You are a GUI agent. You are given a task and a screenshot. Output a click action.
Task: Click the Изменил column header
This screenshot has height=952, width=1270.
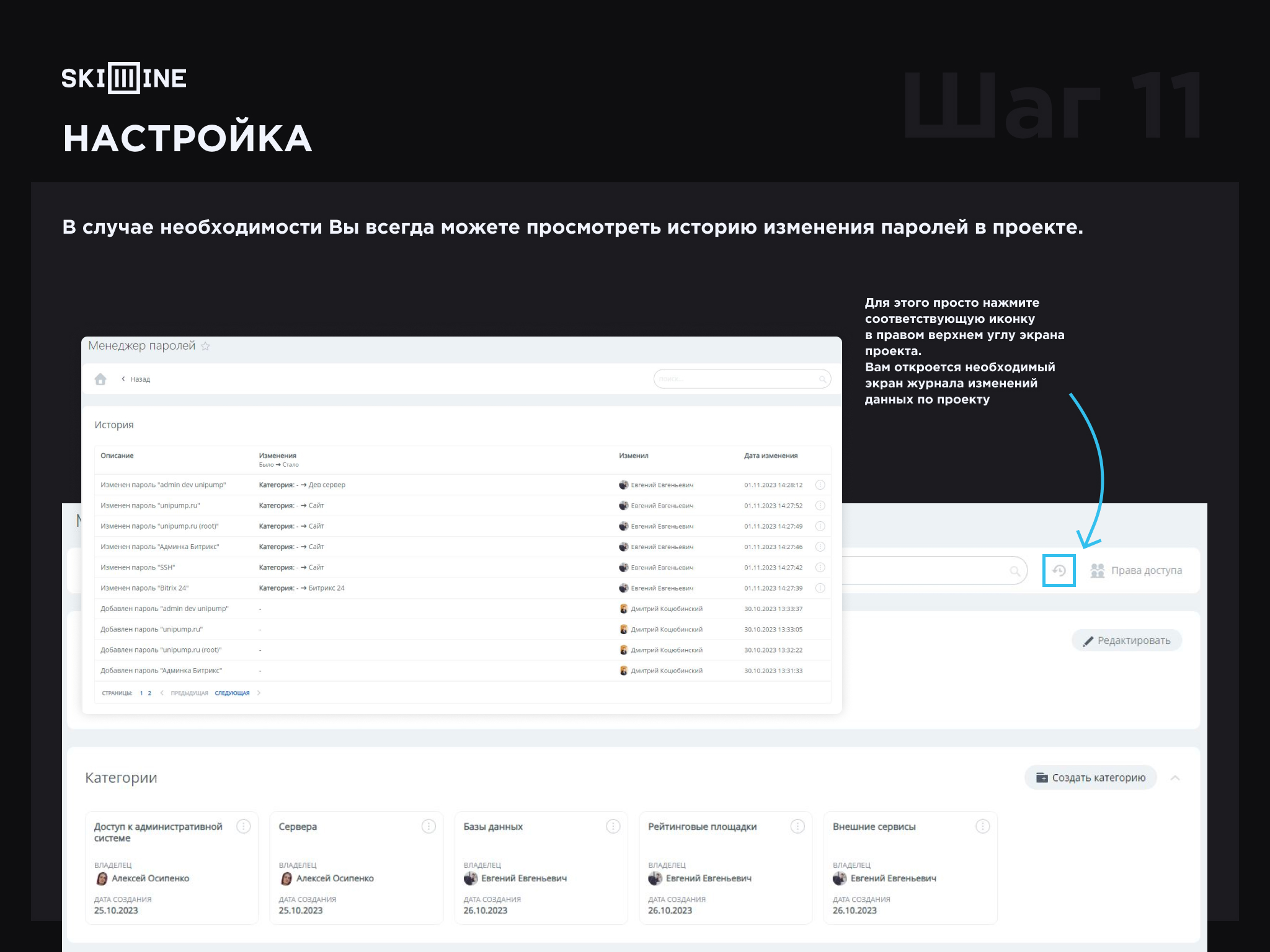(x=633, y=456)
